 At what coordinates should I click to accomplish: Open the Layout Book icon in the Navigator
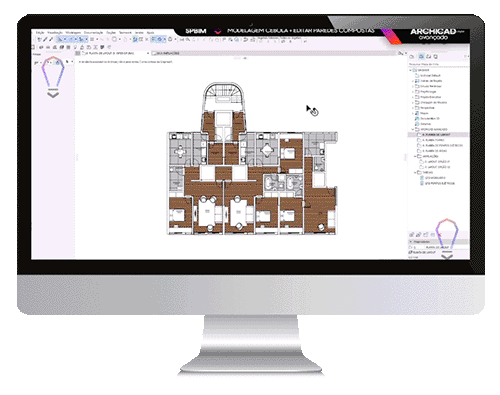(429, 57)
